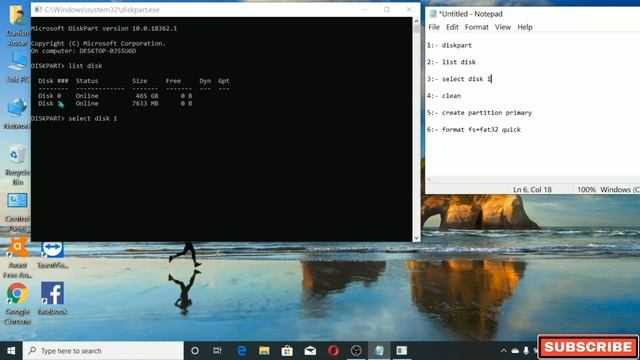
Task: Click 'Ln 6, Col 18' in Notepad status bar
Action: click(532, 190)
